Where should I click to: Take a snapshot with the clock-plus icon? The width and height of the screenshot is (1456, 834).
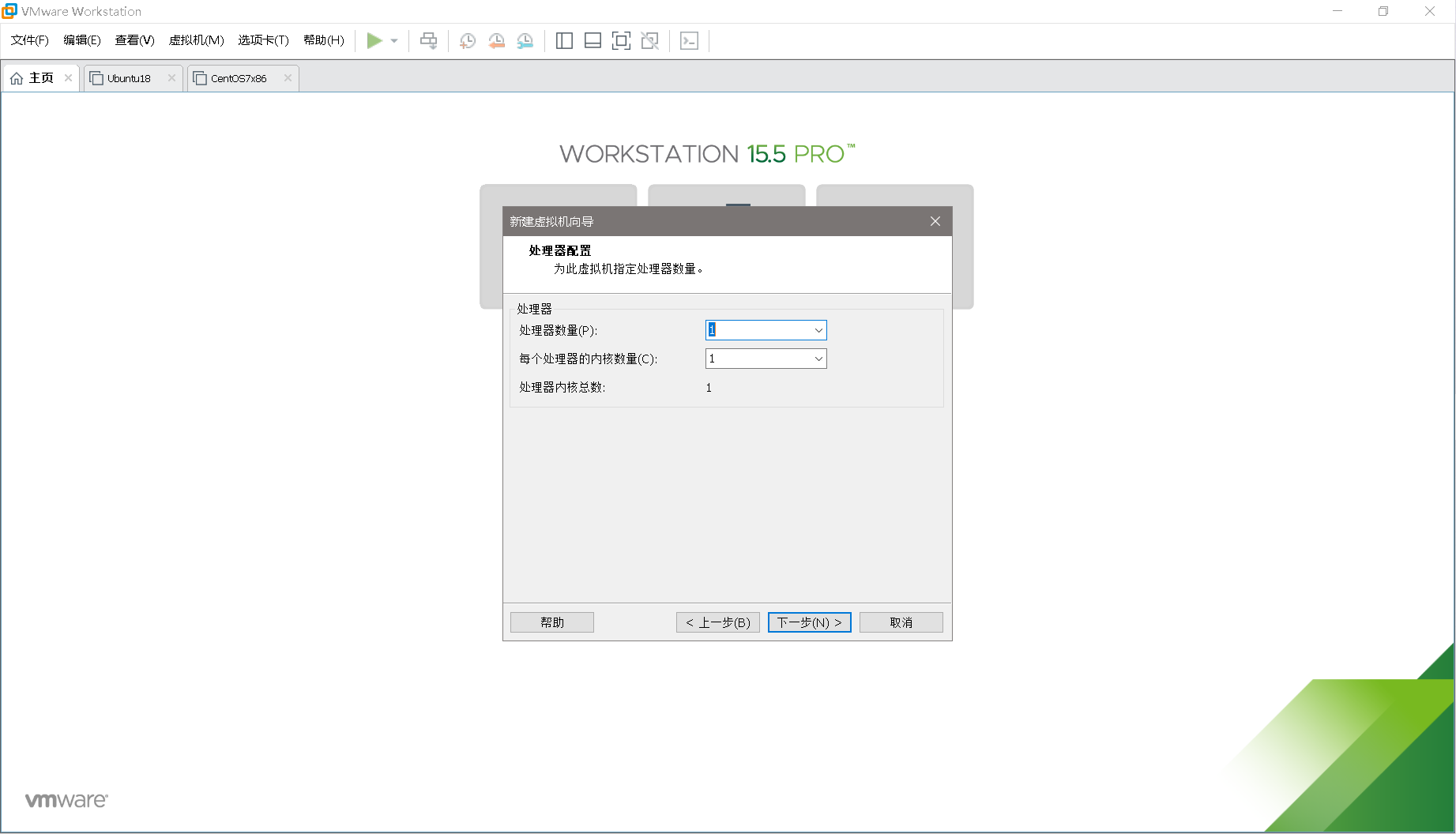click(x=468, y=41)
